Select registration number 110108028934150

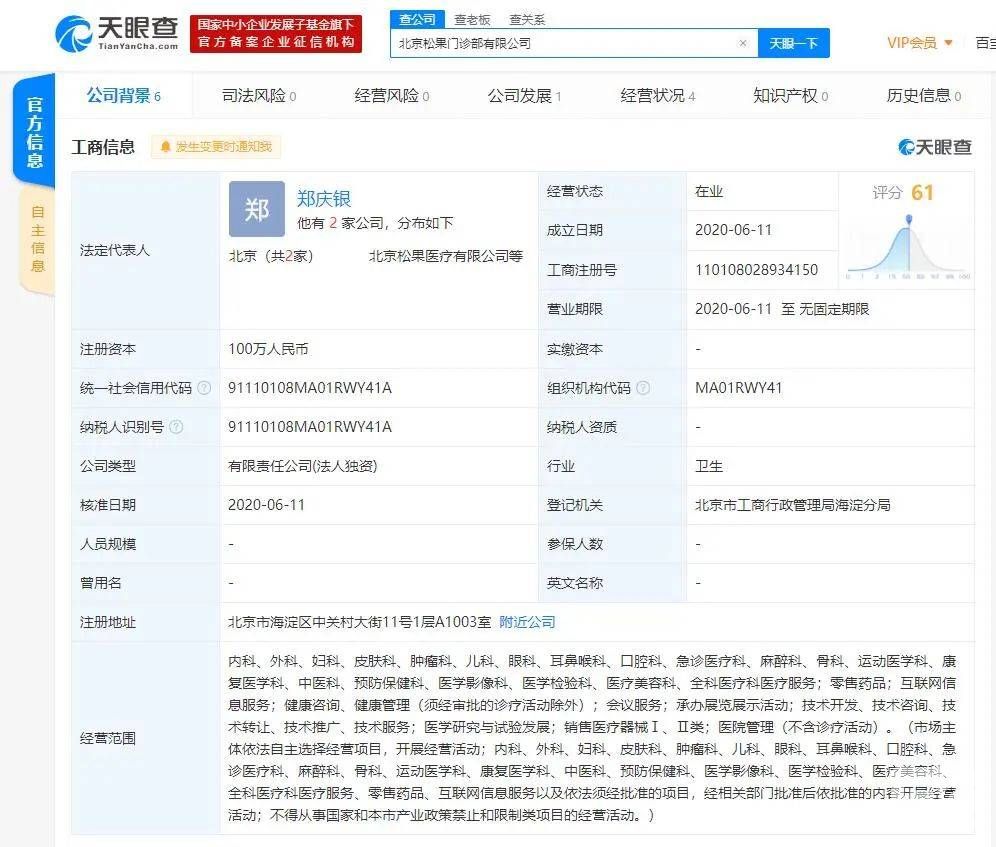click(x=757, y=270)
